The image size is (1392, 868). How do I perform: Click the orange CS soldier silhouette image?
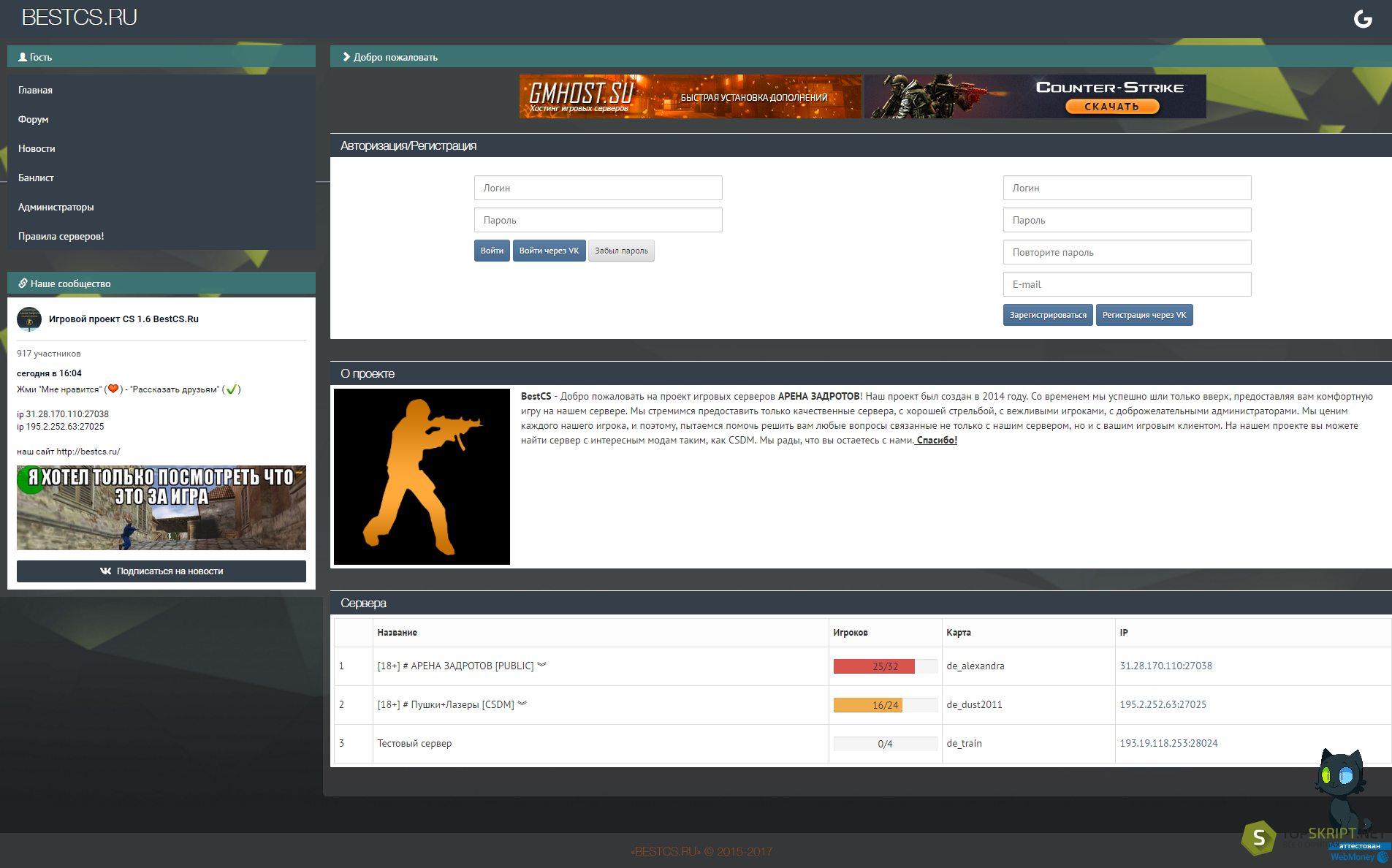point(422,476)
